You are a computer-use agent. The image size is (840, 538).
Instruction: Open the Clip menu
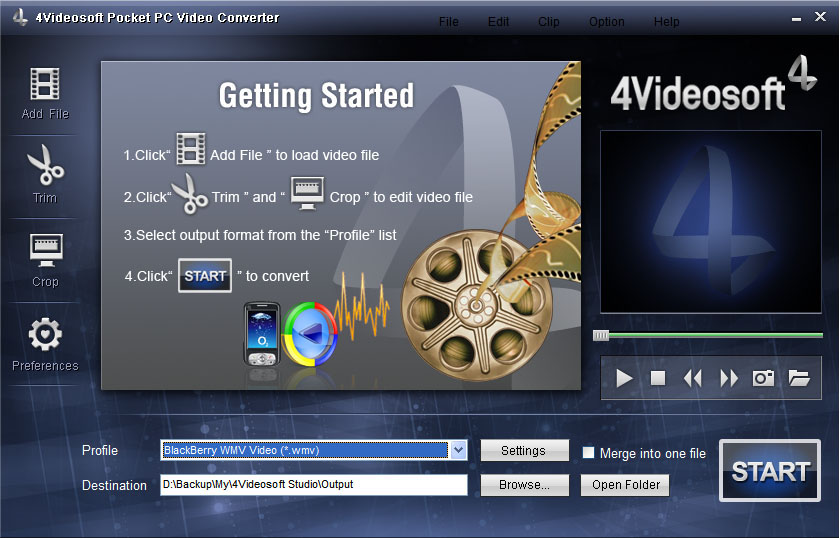pos(549,22)
